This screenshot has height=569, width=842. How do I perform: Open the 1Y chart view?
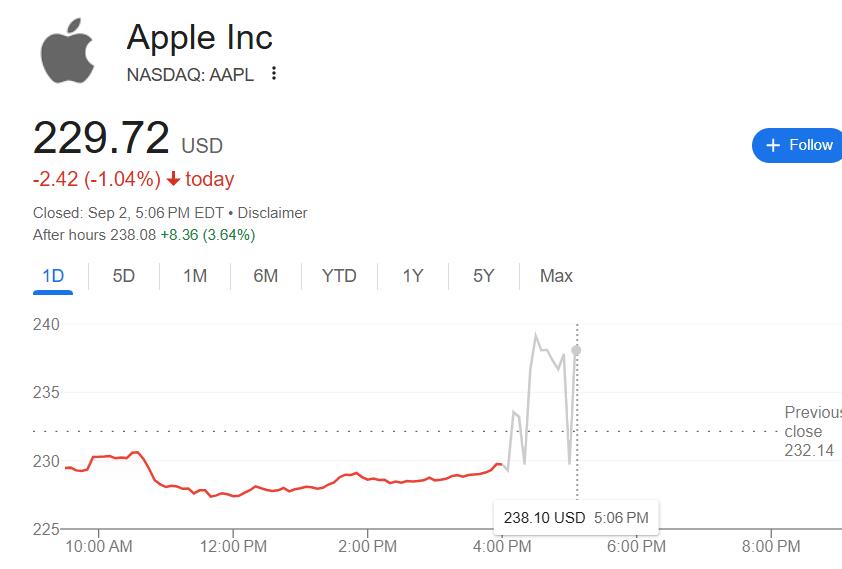point(413,276)
